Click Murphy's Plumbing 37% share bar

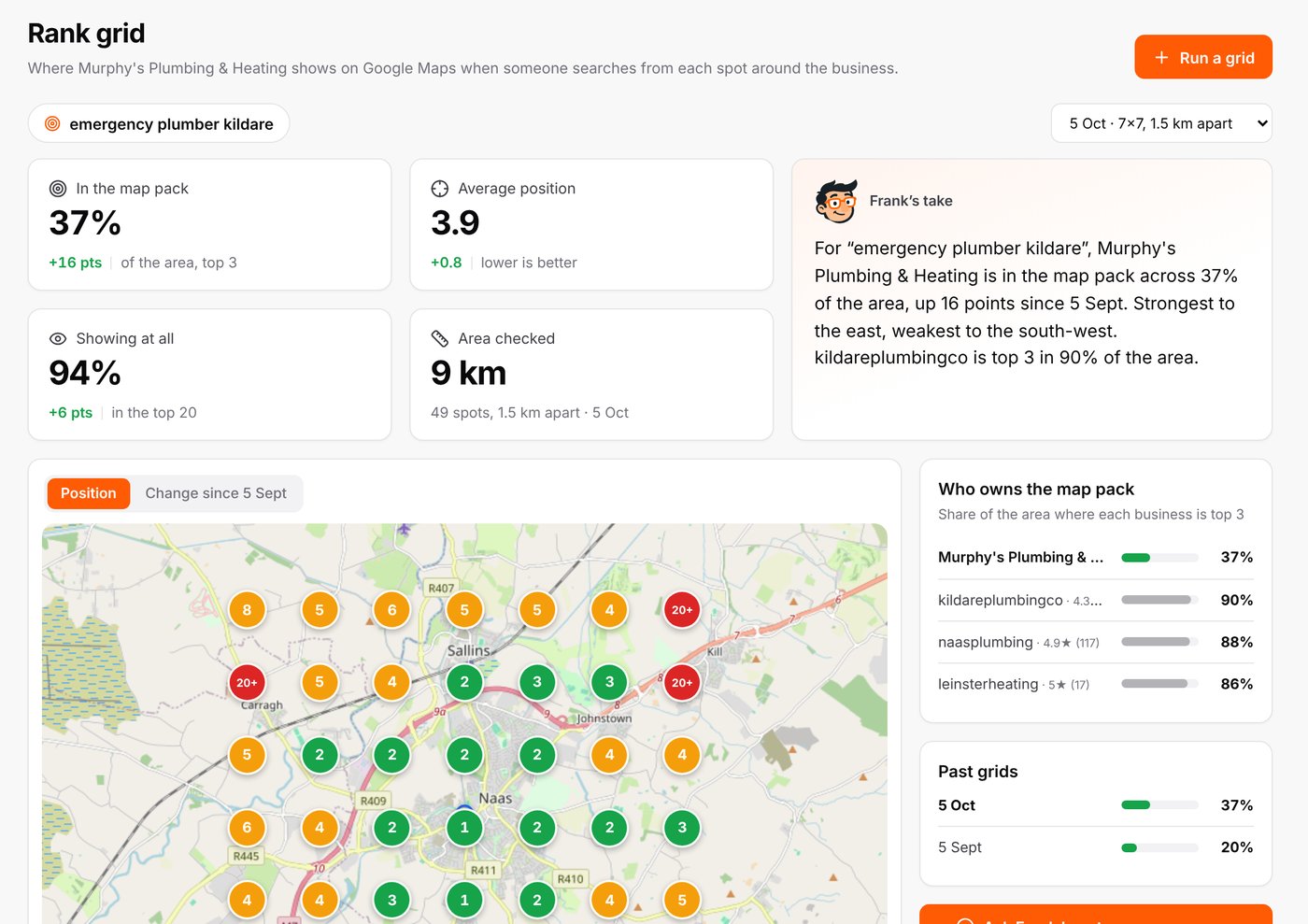click(1159, 558)
